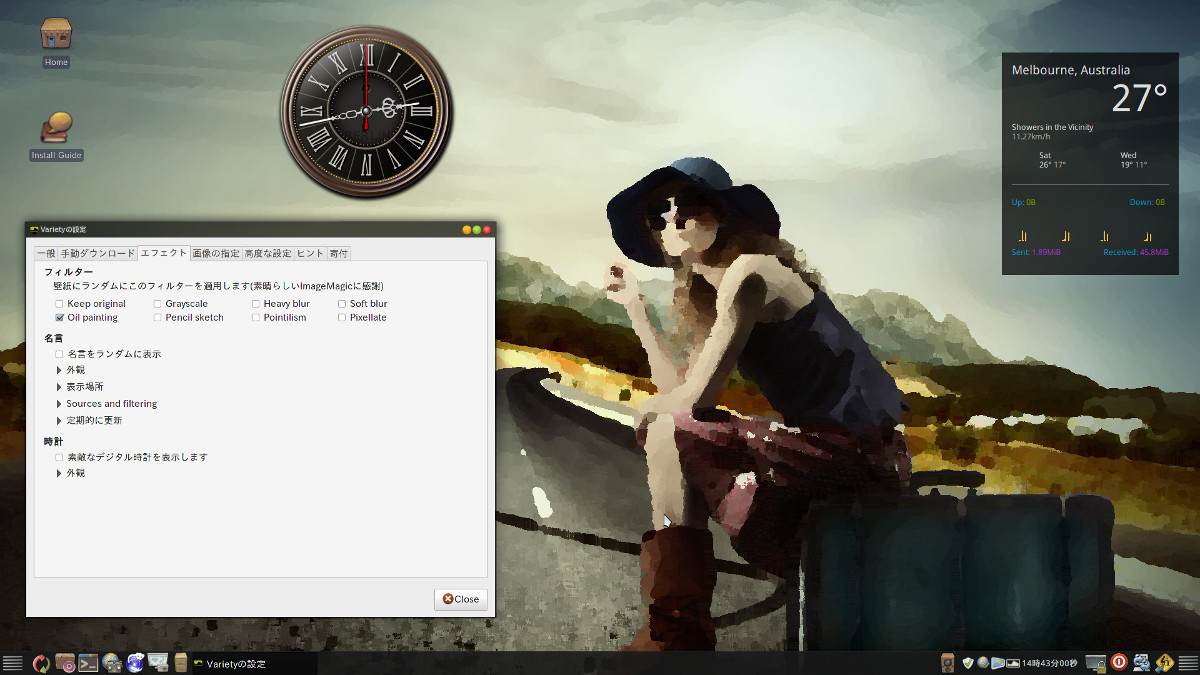1200x675 pixels.
Task: Minimize Variety settings with orange title button
Action: coord(467,230)
